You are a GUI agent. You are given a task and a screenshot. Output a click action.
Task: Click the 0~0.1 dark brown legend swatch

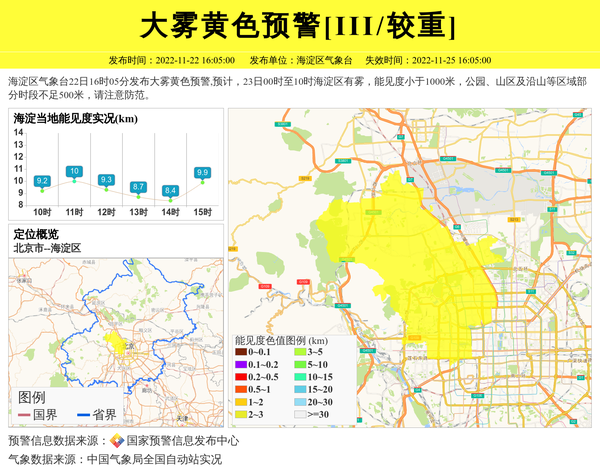241,353
